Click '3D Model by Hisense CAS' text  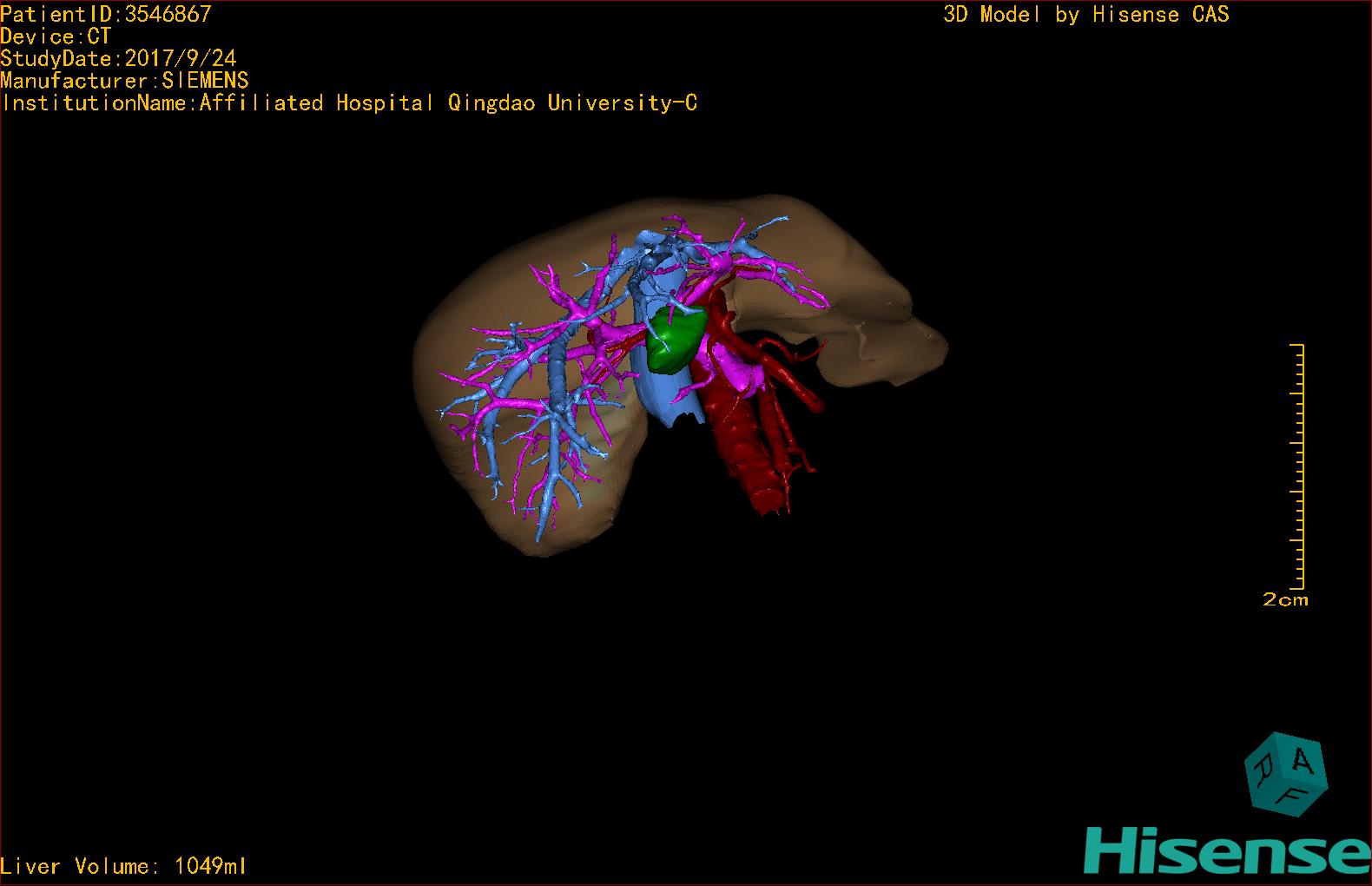click(1086, 15)
